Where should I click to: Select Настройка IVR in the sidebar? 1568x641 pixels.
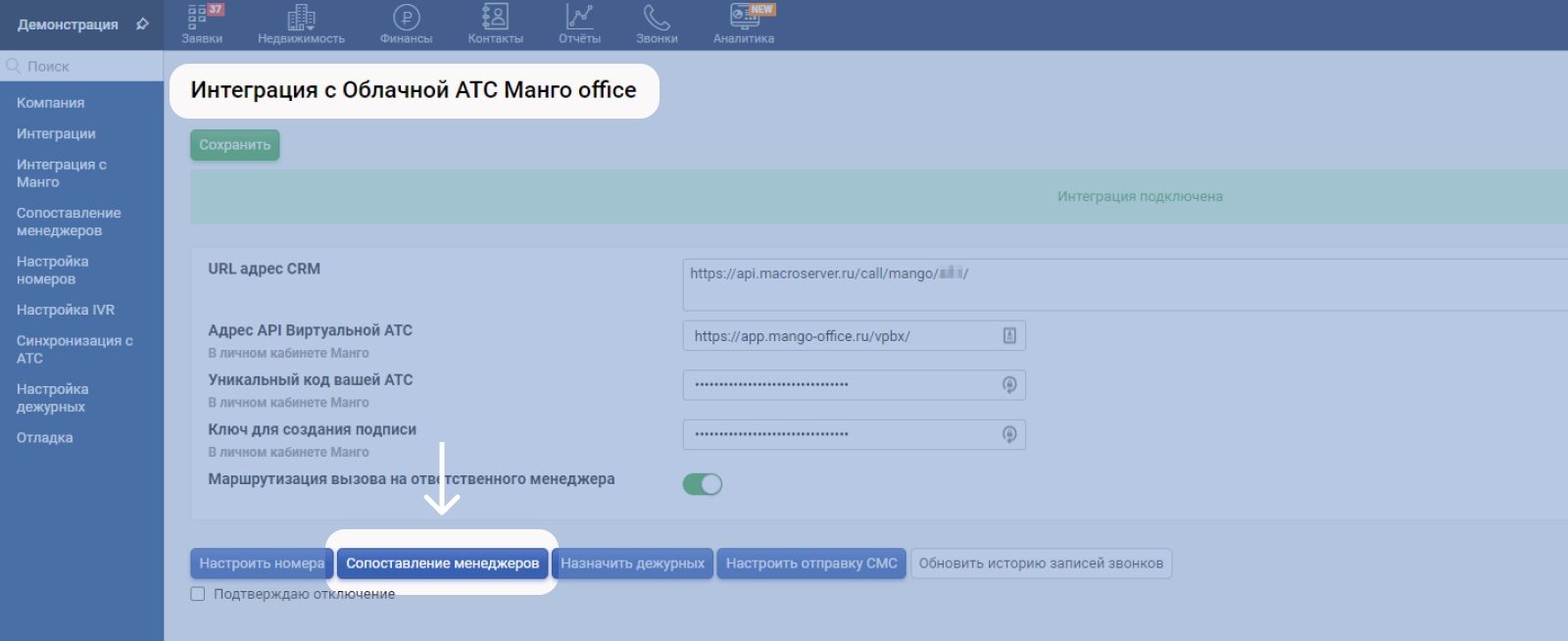(x=66, y=310)
